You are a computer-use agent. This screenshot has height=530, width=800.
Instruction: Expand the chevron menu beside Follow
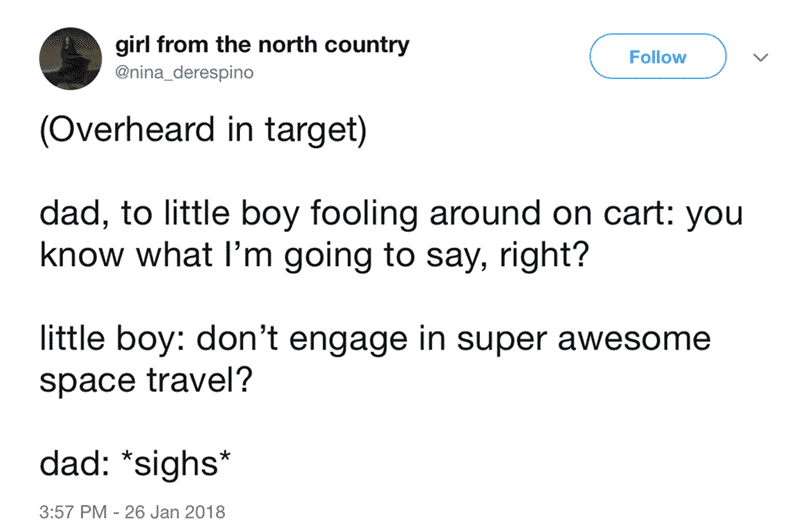(761, 57)
